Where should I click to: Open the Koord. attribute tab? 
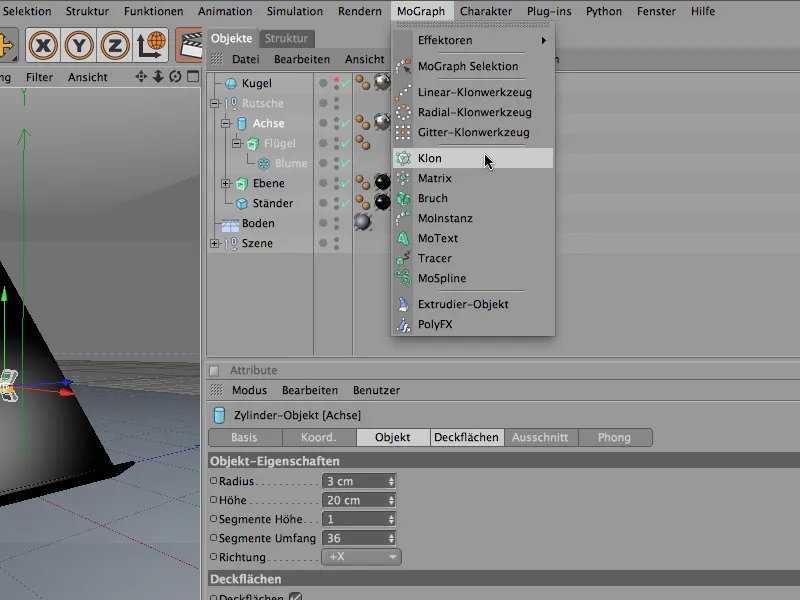318,438
